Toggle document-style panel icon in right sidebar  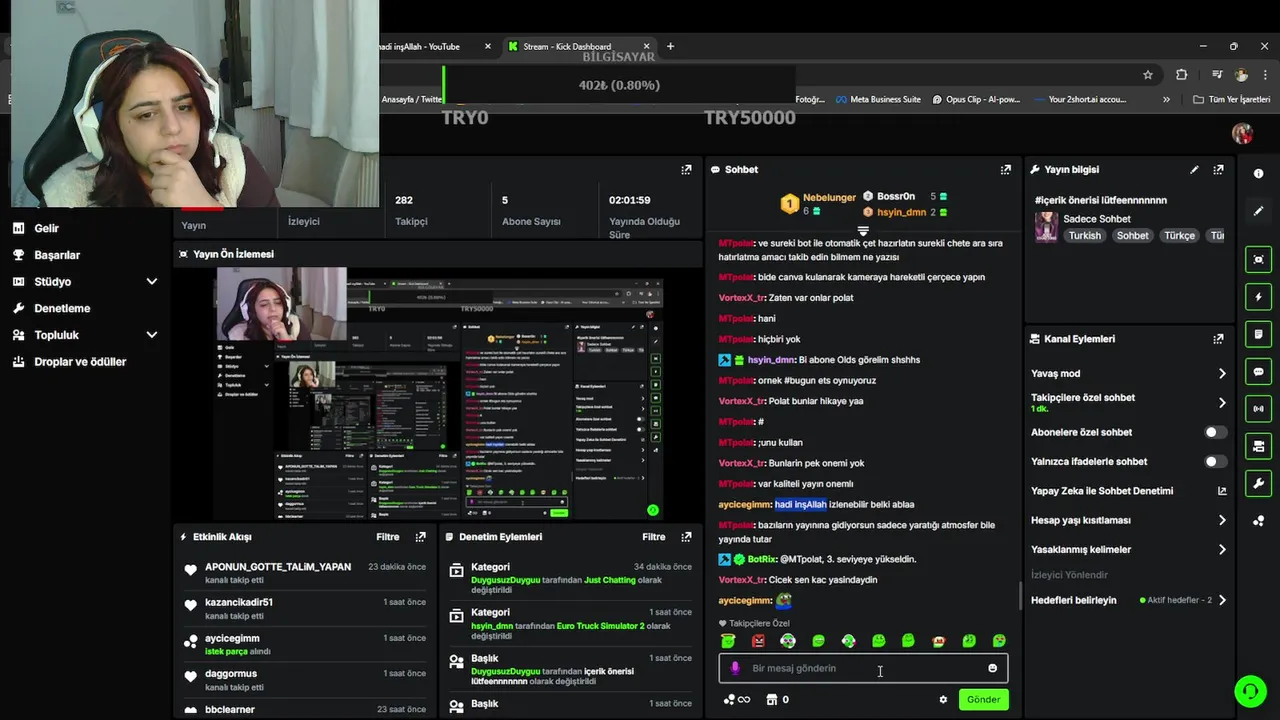[x=1258, y=334]
